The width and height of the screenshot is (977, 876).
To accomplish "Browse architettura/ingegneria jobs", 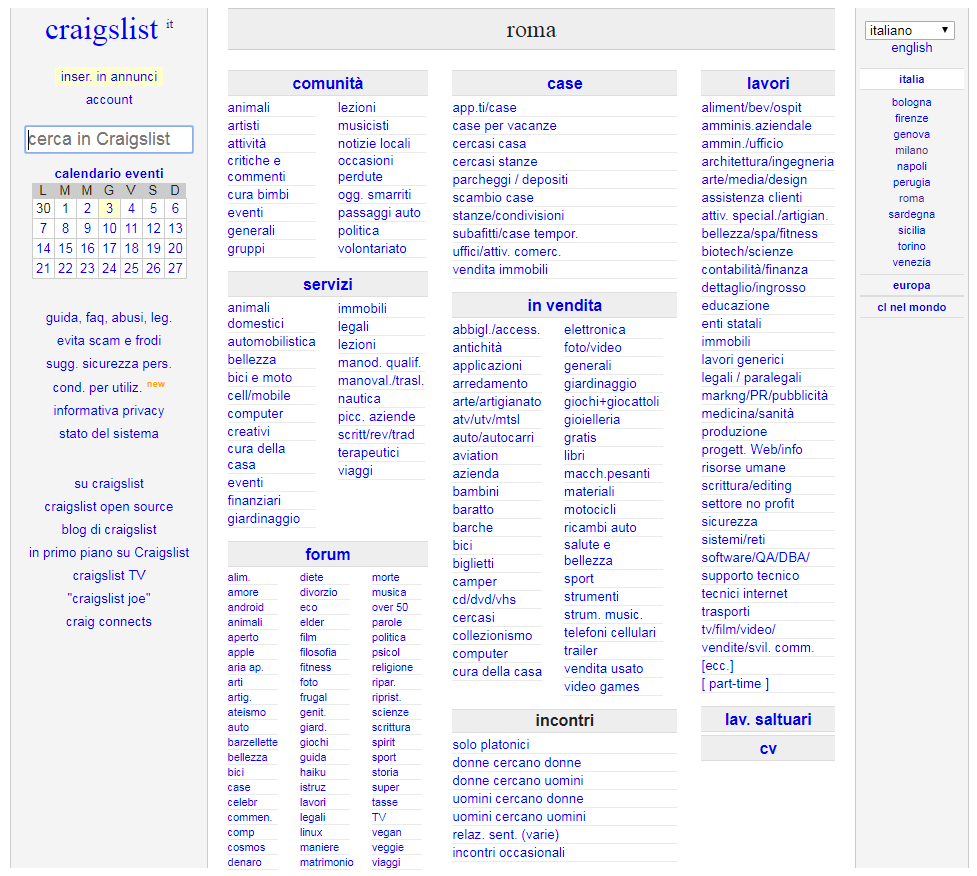I will pyautogui.click(x=768, y=161).
